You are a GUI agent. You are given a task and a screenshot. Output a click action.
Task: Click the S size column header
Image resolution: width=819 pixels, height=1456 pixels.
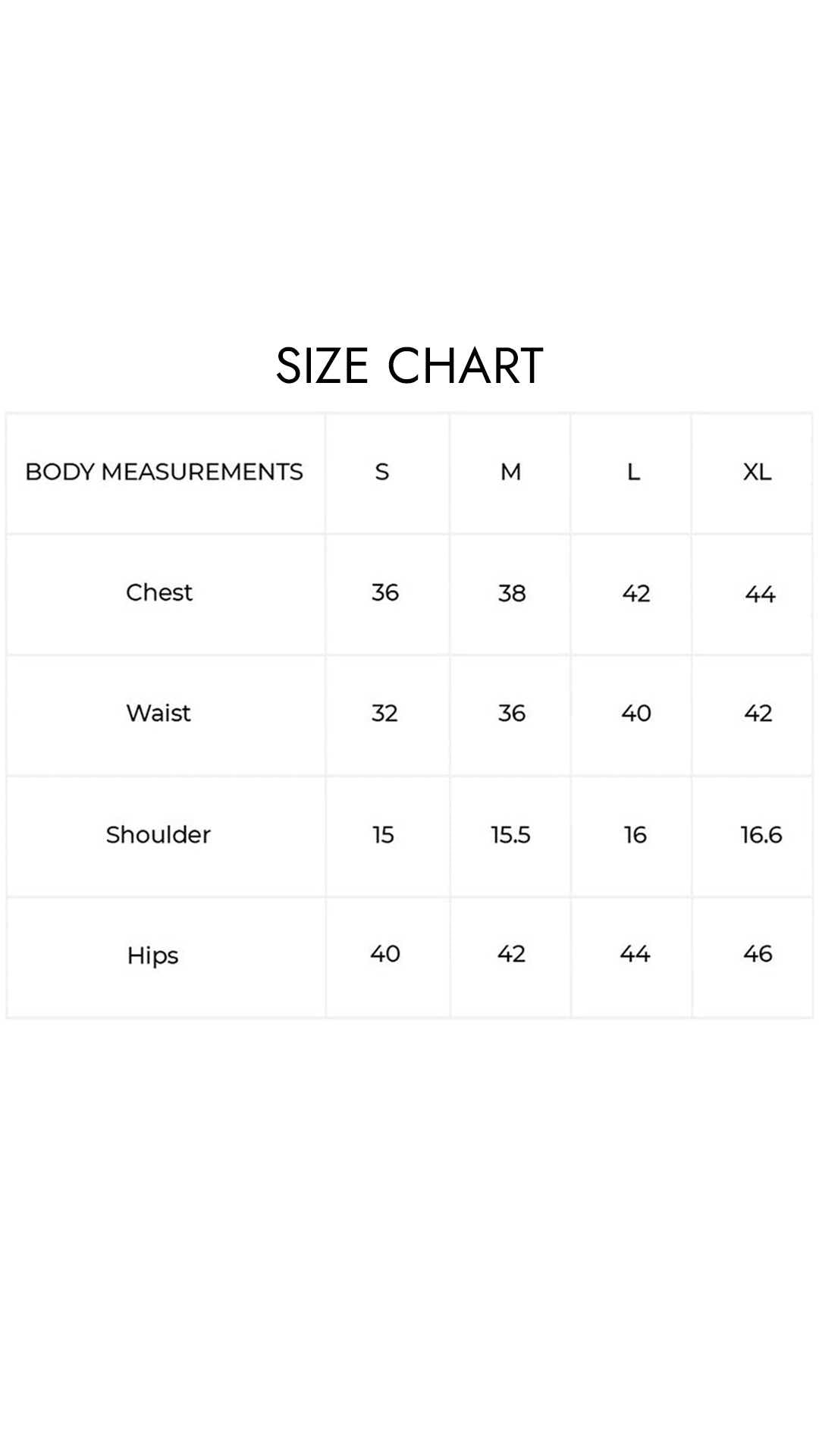pyautogui.click(x=382, y=472)
